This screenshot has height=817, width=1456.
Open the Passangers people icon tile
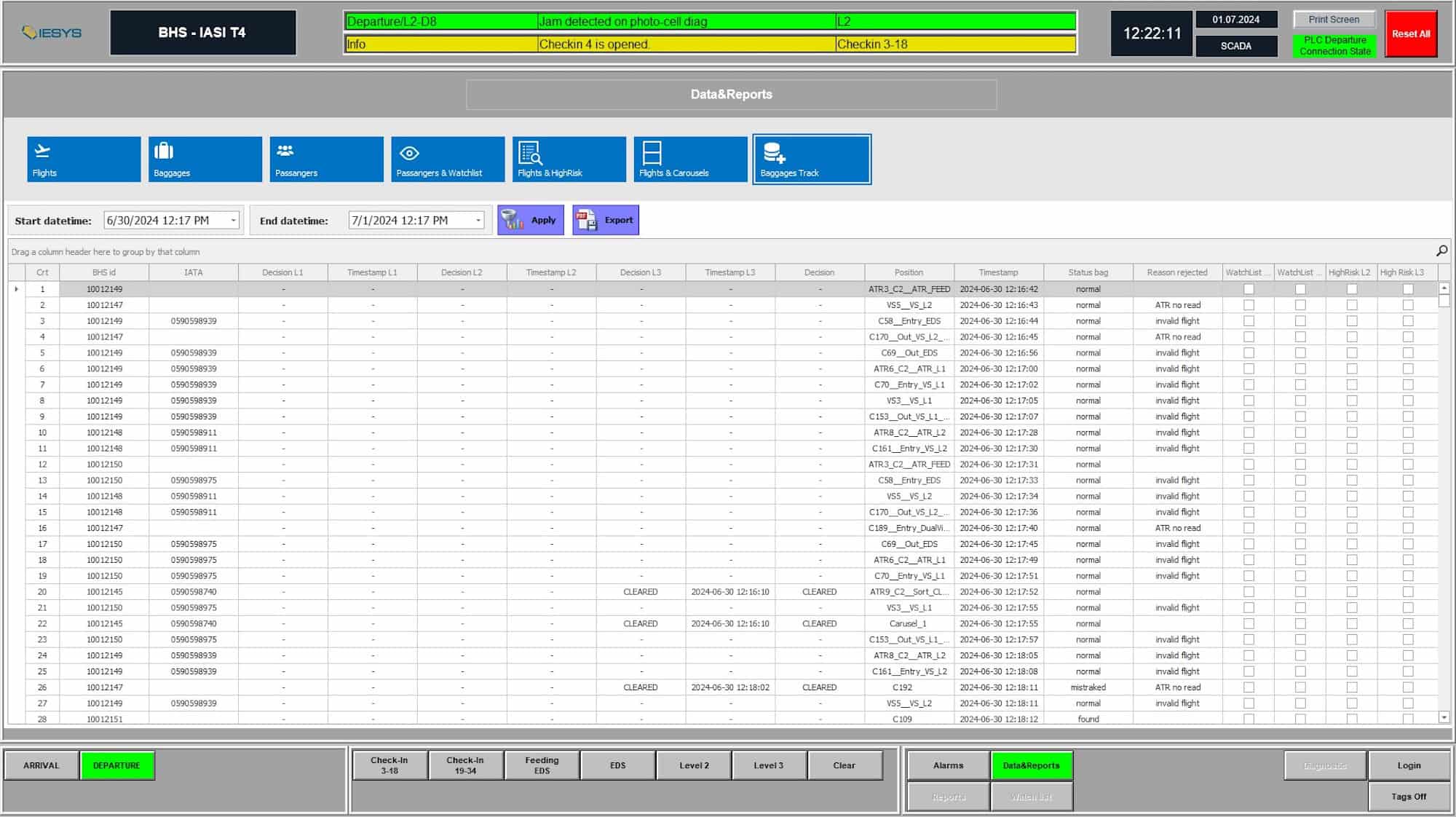click(326, 159)
